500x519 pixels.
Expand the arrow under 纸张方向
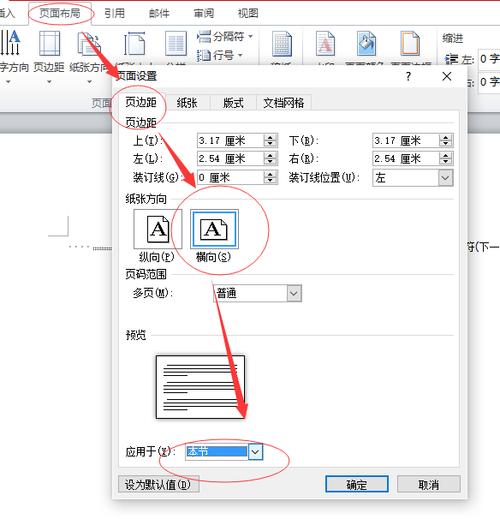(89, 82)
